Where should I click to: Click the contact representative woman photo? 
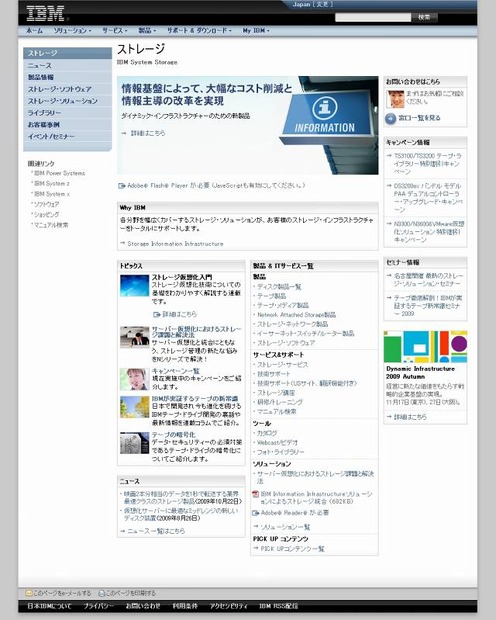point(395,99)
